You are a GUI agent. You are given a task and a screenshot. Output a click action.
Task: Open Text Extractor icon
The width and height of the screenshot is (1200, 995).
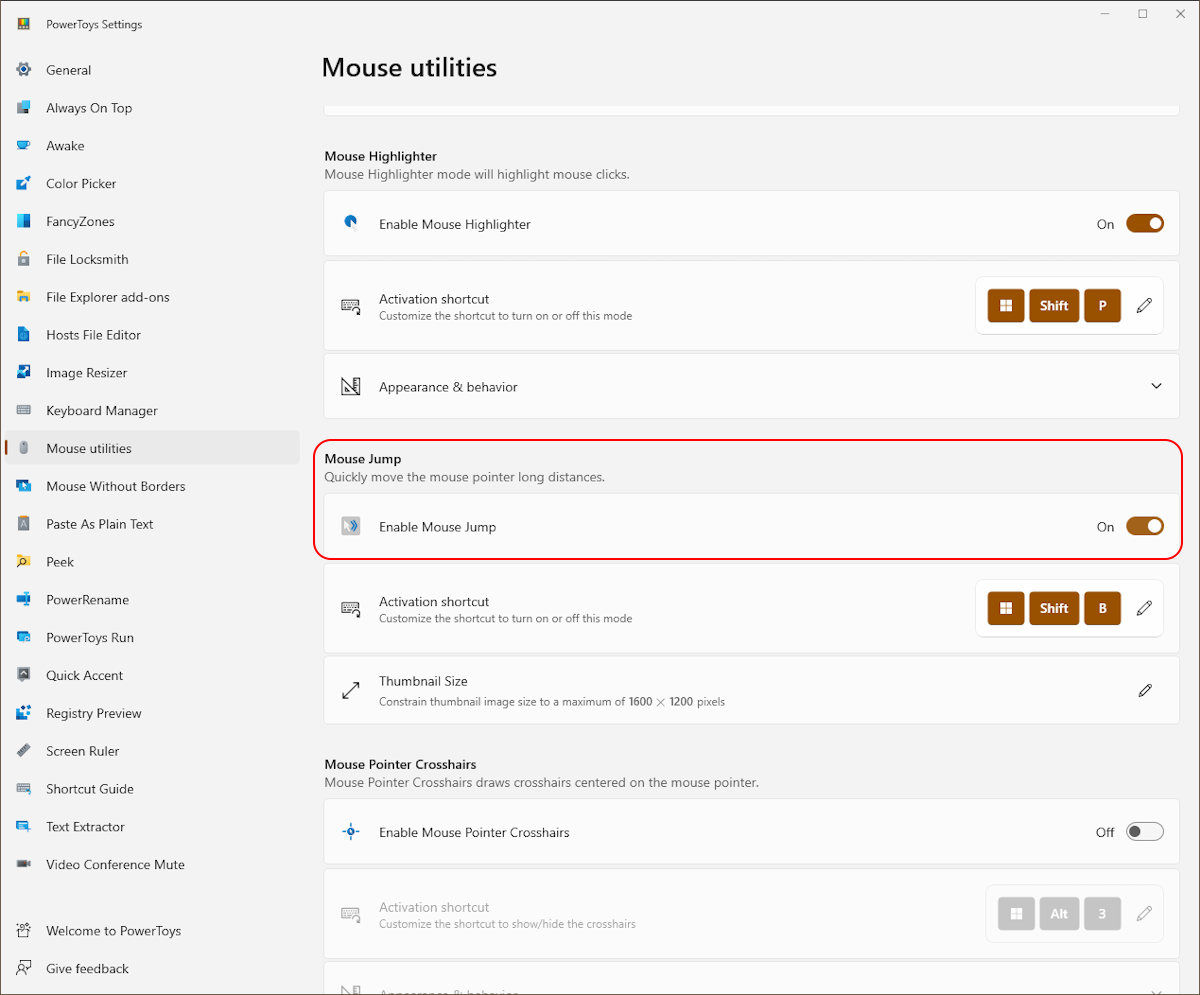[24, 827]
